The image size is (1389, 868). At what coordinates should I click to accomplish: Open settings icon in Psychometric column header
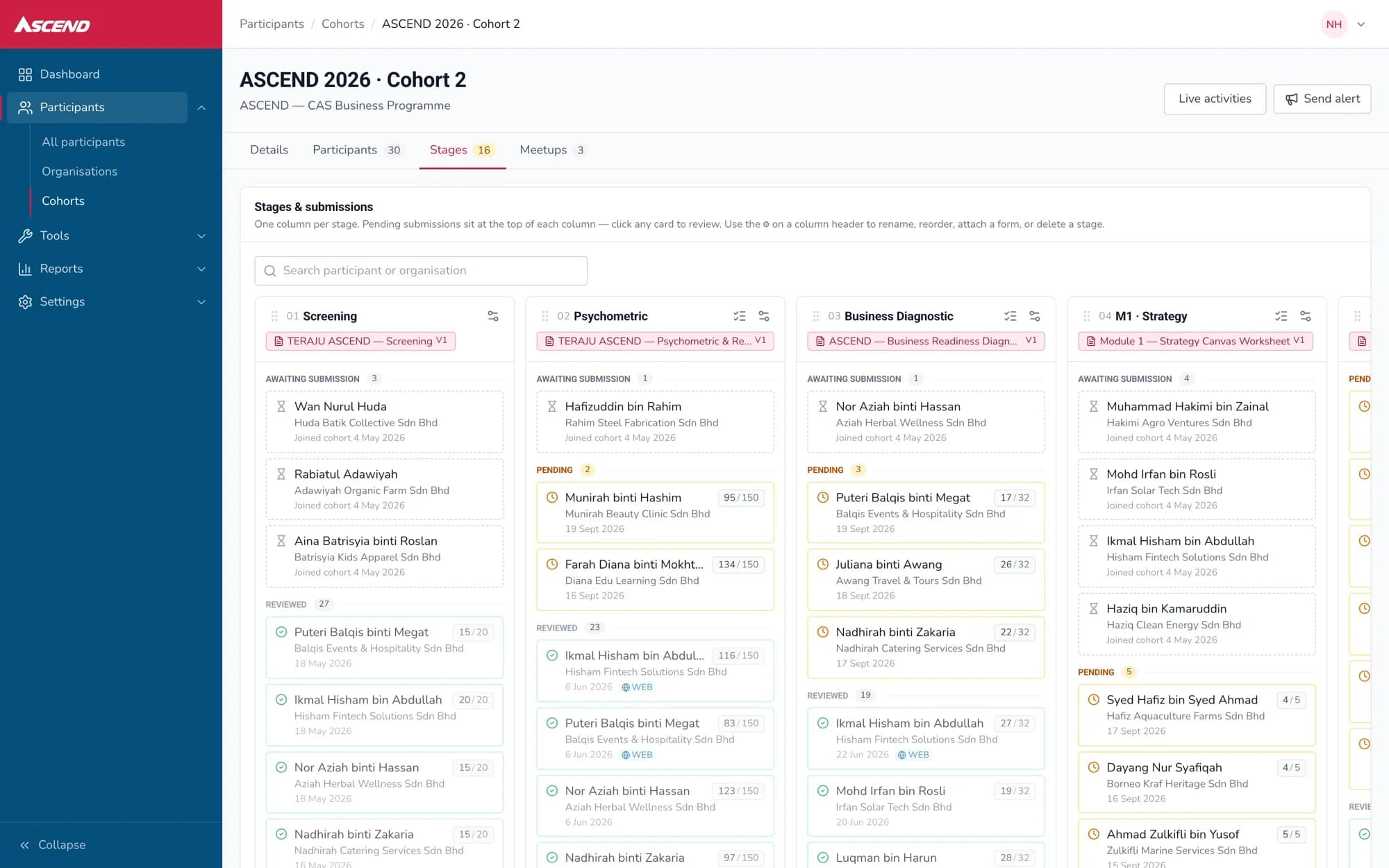(764, 316)
